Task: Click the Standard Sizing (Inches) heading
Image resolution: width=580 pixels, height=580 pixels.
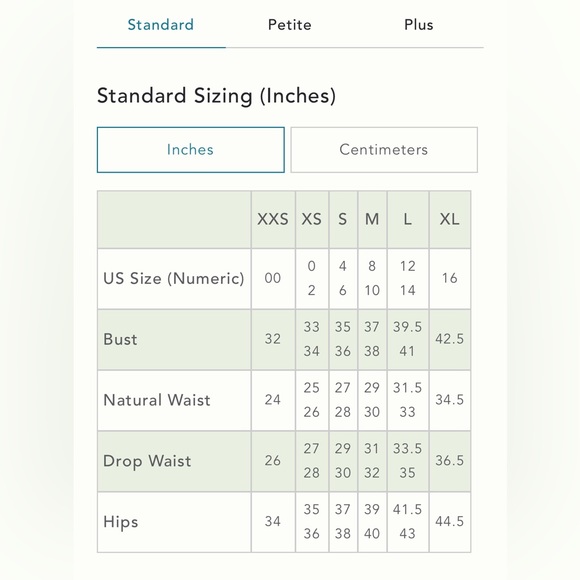Action: point(216,96)
